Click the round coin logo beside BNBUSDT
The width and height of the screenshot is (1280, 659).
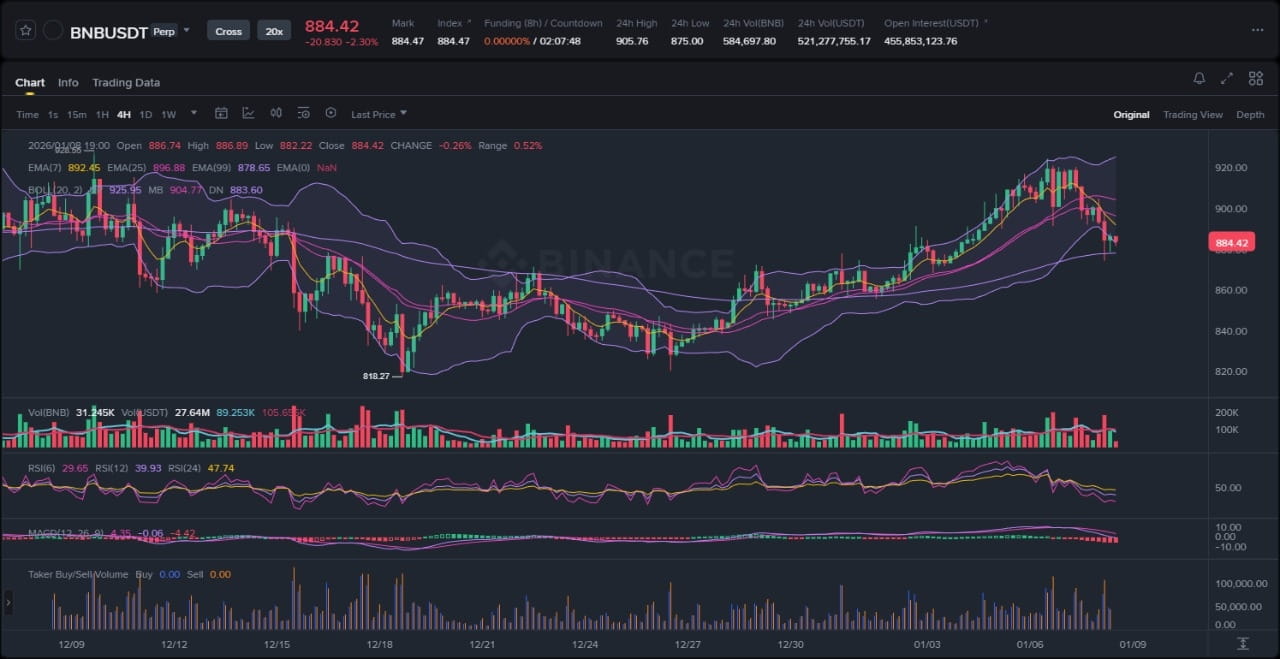click(x=53, y=31)
